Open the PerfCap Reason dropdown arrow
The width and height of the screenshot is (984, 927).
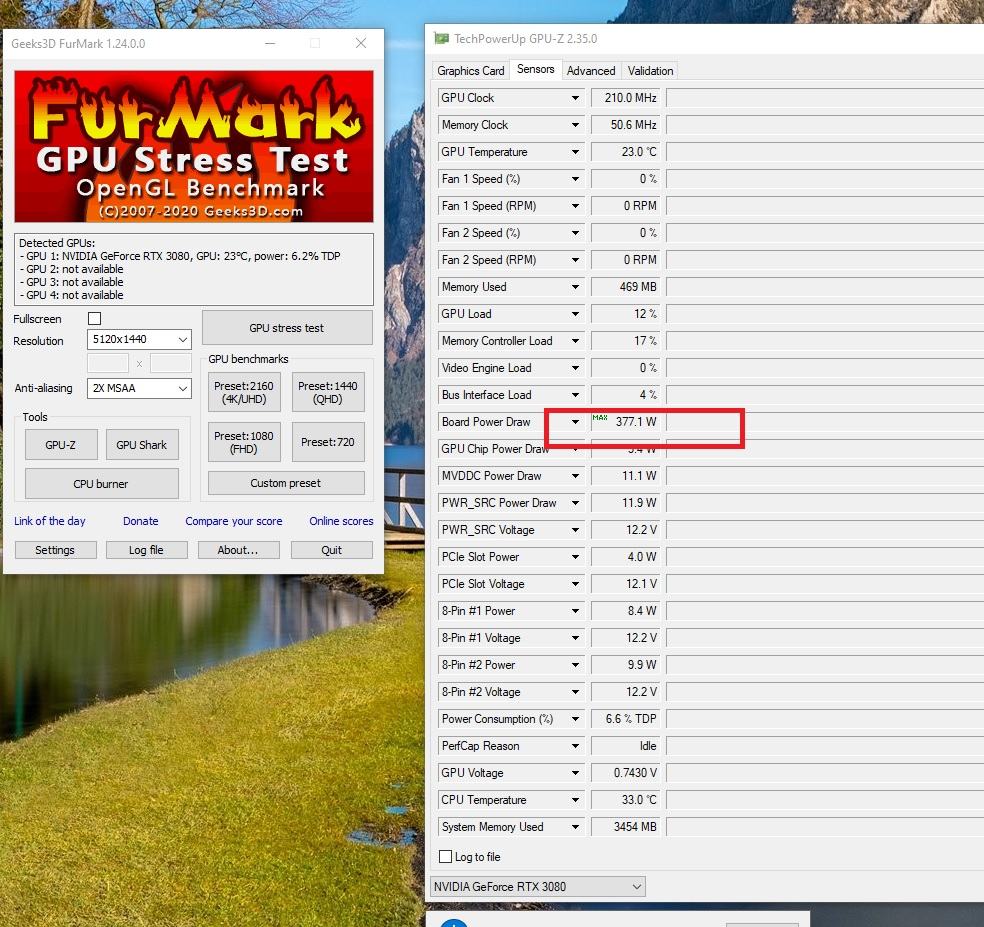pos(575,746)
